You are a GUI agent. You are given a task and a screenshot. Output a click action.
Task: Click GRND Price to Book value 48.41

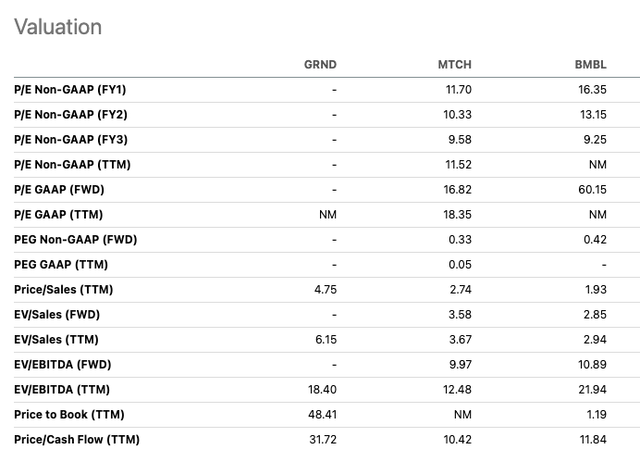(x=322, y=414)
